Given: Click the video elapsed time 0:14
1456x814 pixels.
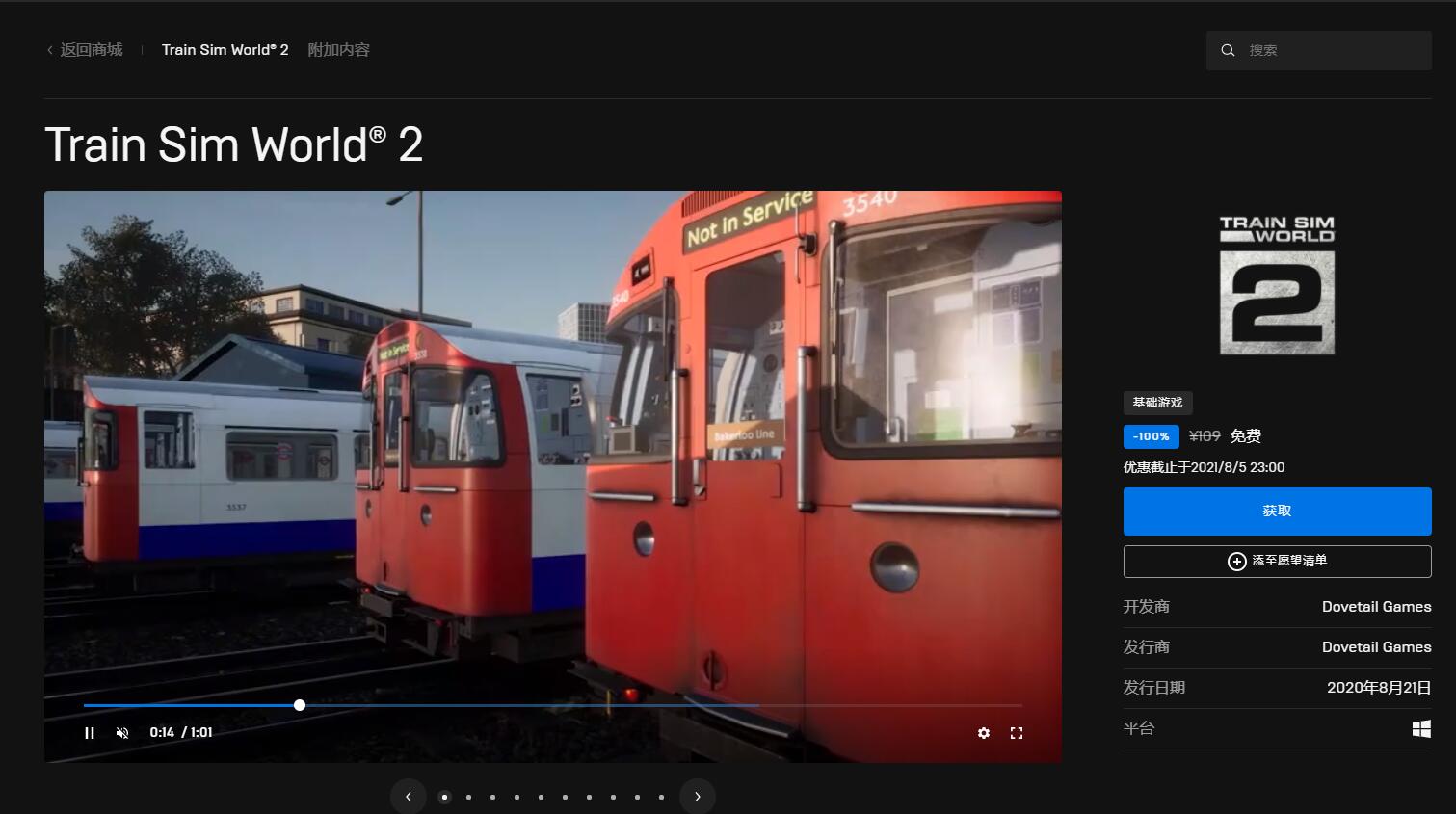Looking at the screenshot, I should tap(162, 733).
